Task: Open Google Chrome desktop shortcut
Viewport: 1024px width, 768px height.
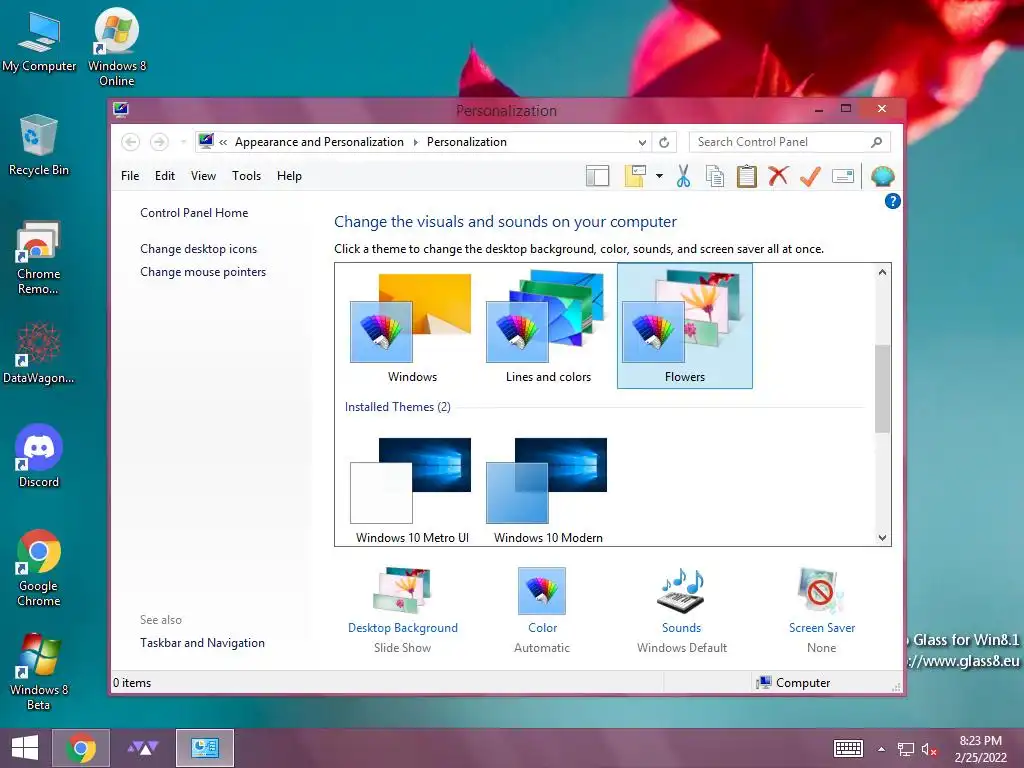Action: click(39, 568)
